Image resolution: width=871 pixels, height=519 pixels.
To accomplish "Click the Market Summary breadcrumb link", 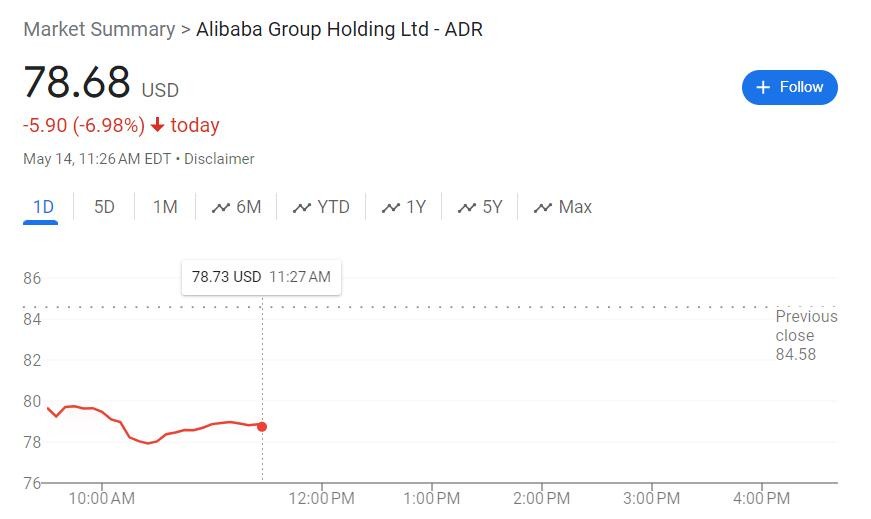I will [x=98, y=29].
